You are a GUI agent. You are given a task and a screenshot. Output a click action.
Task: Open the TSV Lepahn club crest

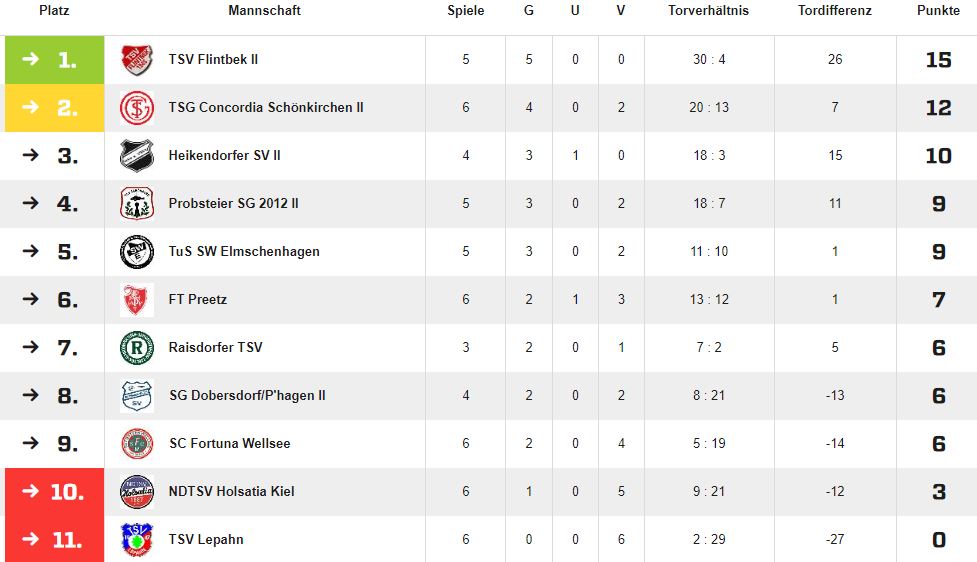[136, 540]
